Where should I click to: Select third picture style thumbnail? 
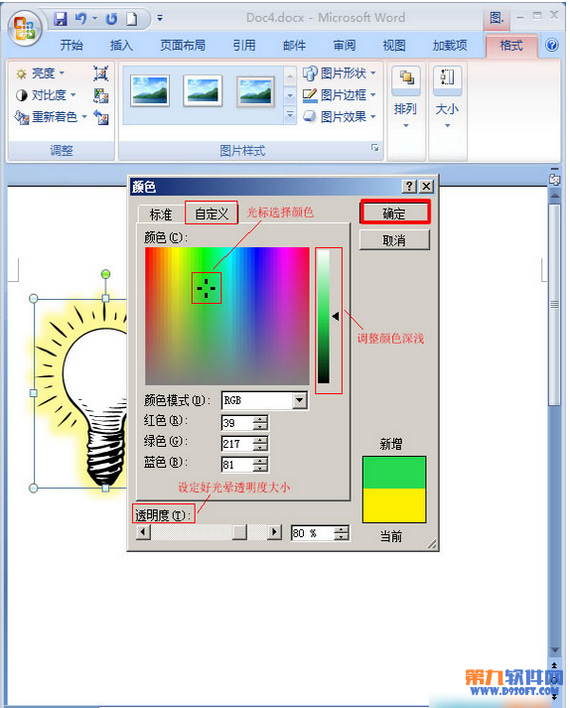pos(256,92)
